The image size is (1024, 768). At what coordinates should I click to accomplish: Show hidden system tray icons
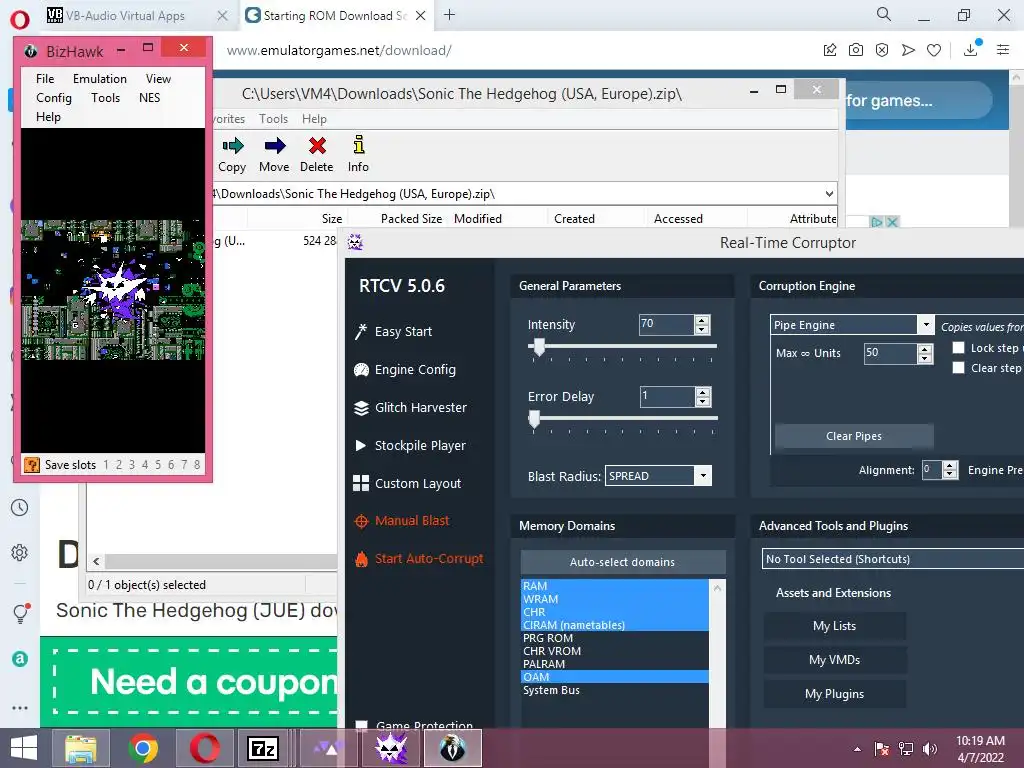[857, 749]
